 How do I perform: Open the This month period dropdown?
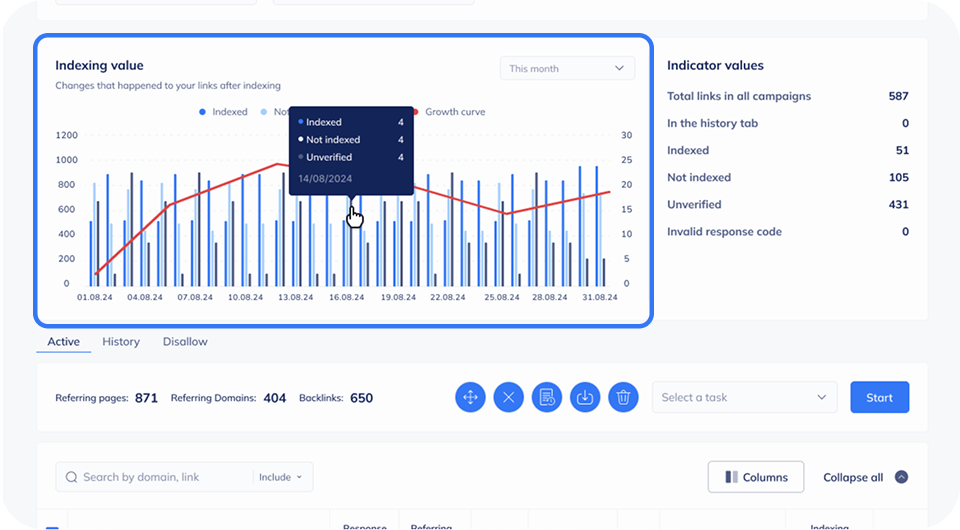(x=566, y=68)
